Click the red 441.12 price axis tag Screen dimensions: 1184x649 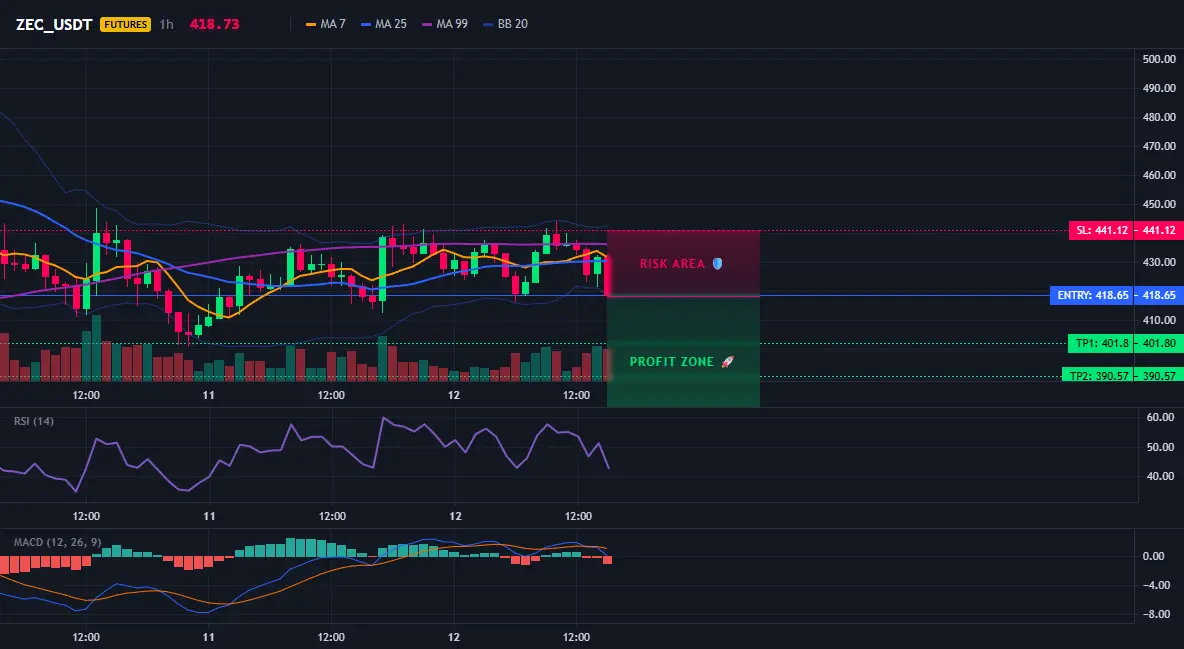1158,230
